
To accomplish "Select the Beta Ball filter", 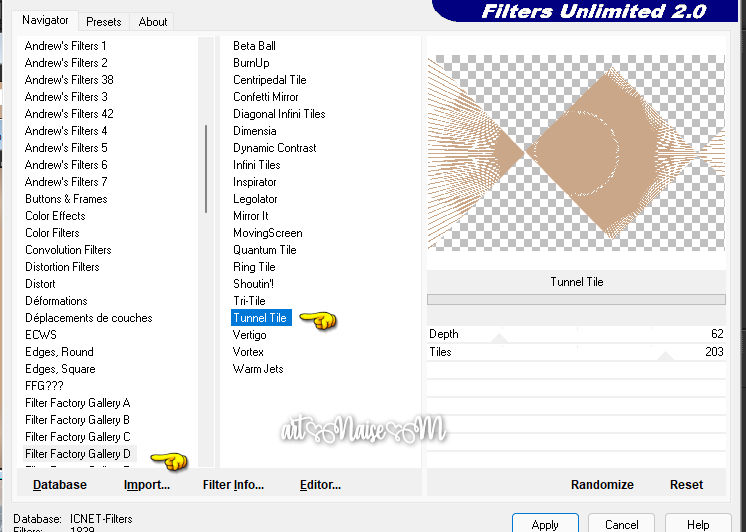I will pyautogui.click(x=255, y=46).
